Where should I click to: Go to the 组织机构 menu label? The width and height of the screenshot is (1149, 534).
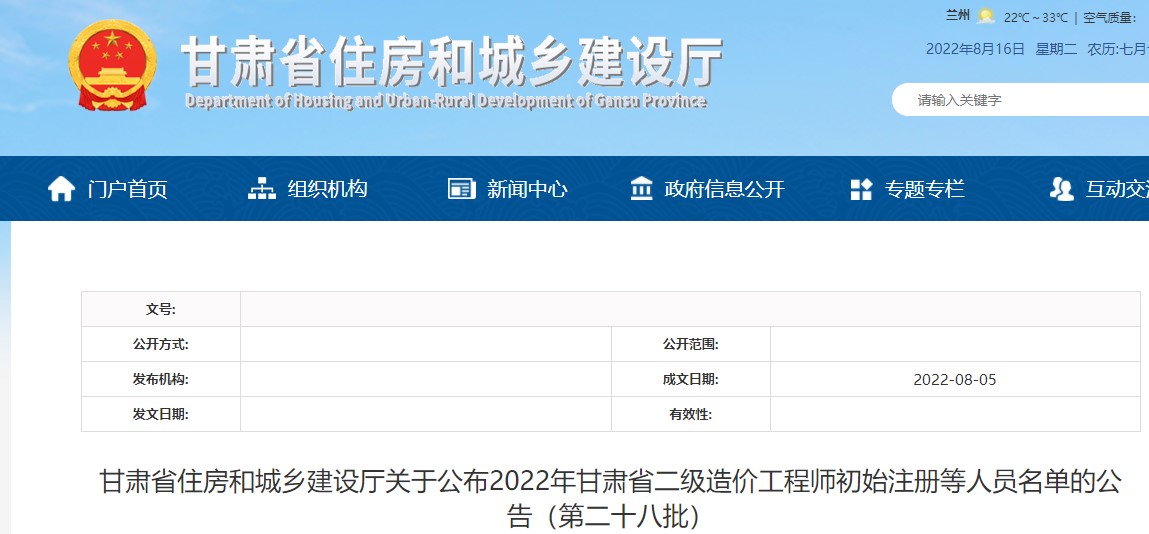[x=327, y=189]
